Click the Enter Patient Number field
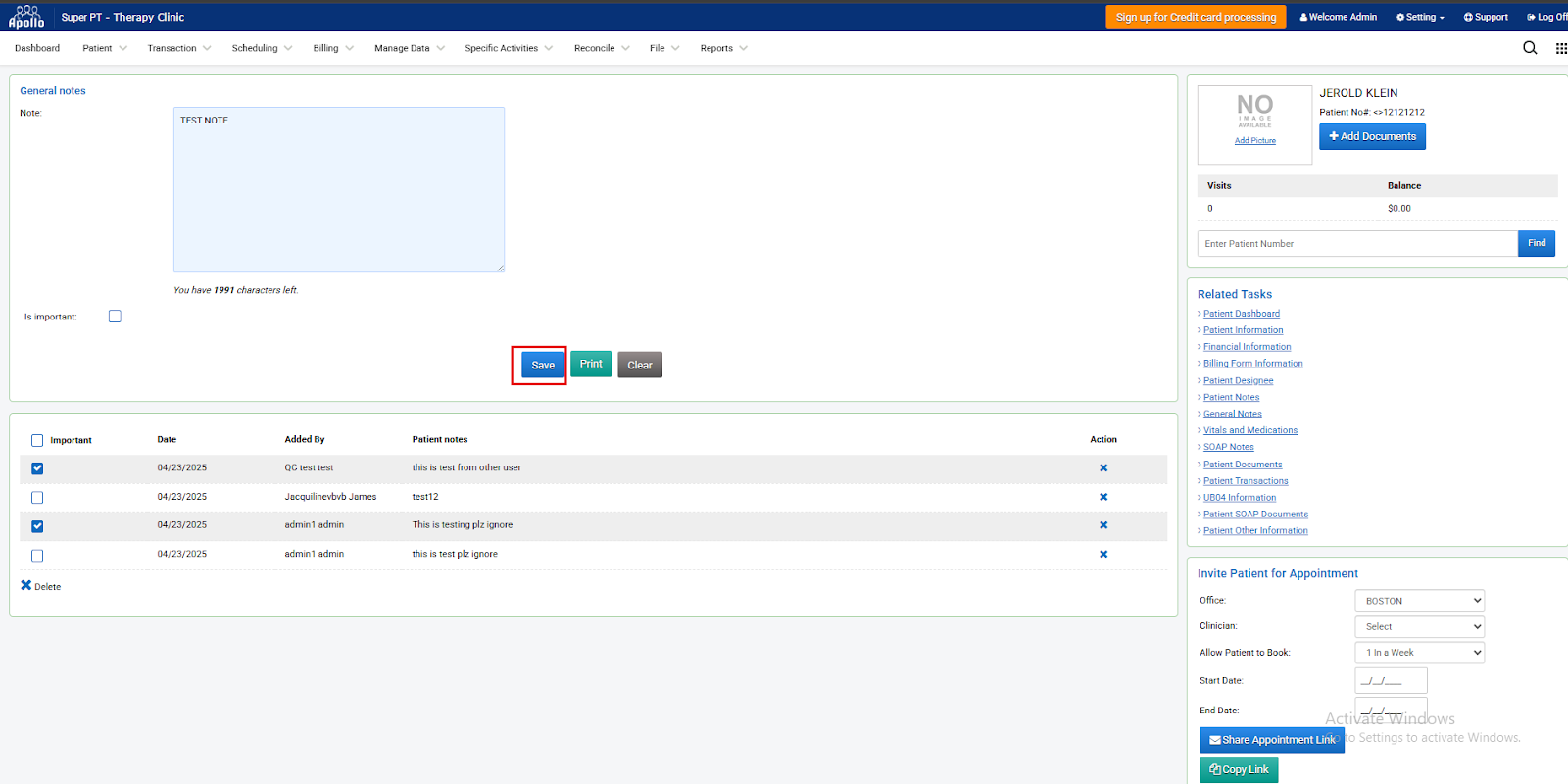Viewport: 1568px width, 784px height. (1357, 244)
